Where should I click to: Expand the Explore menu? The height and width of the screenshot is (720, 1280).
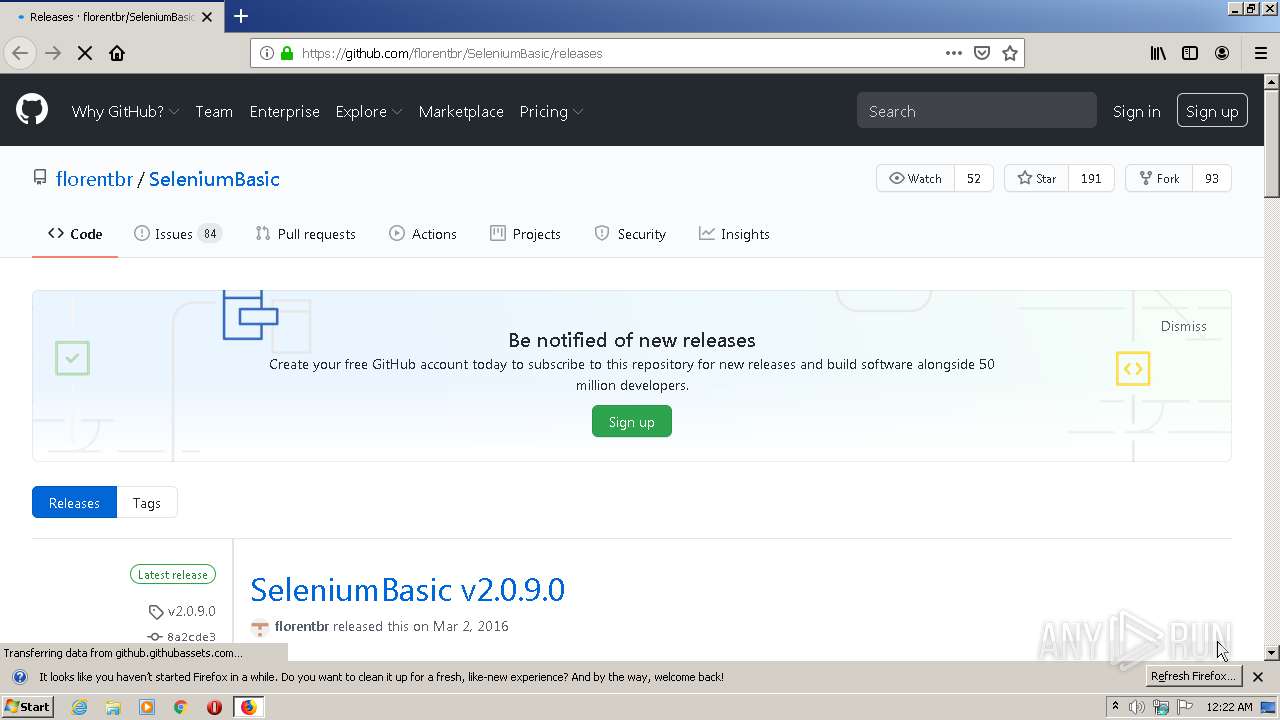(x=368, y=111)
